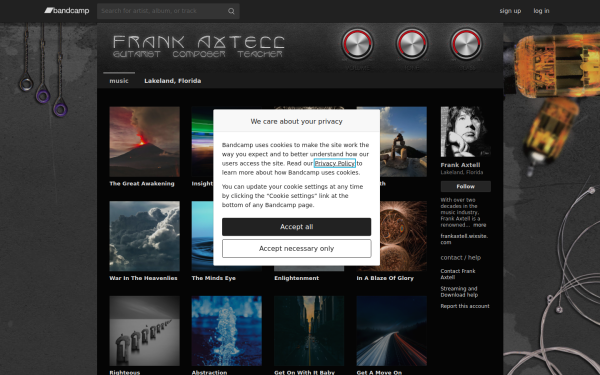Open War In The Heavenlies album cover
The image size is (600, 375).
coord(144,236)
